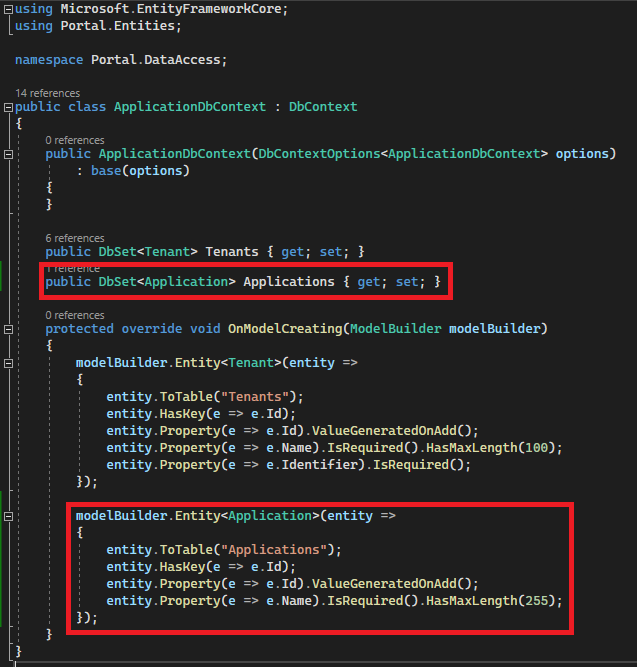Collapse the ApplicationDbContext constructor block
637x667 pixels.
(9, 154)
